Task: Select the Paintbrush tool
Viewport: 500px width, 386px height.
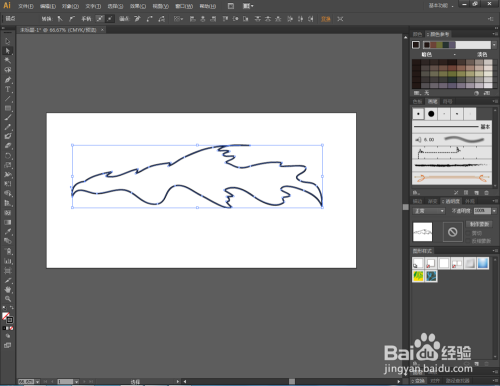Action: (8, 118)
